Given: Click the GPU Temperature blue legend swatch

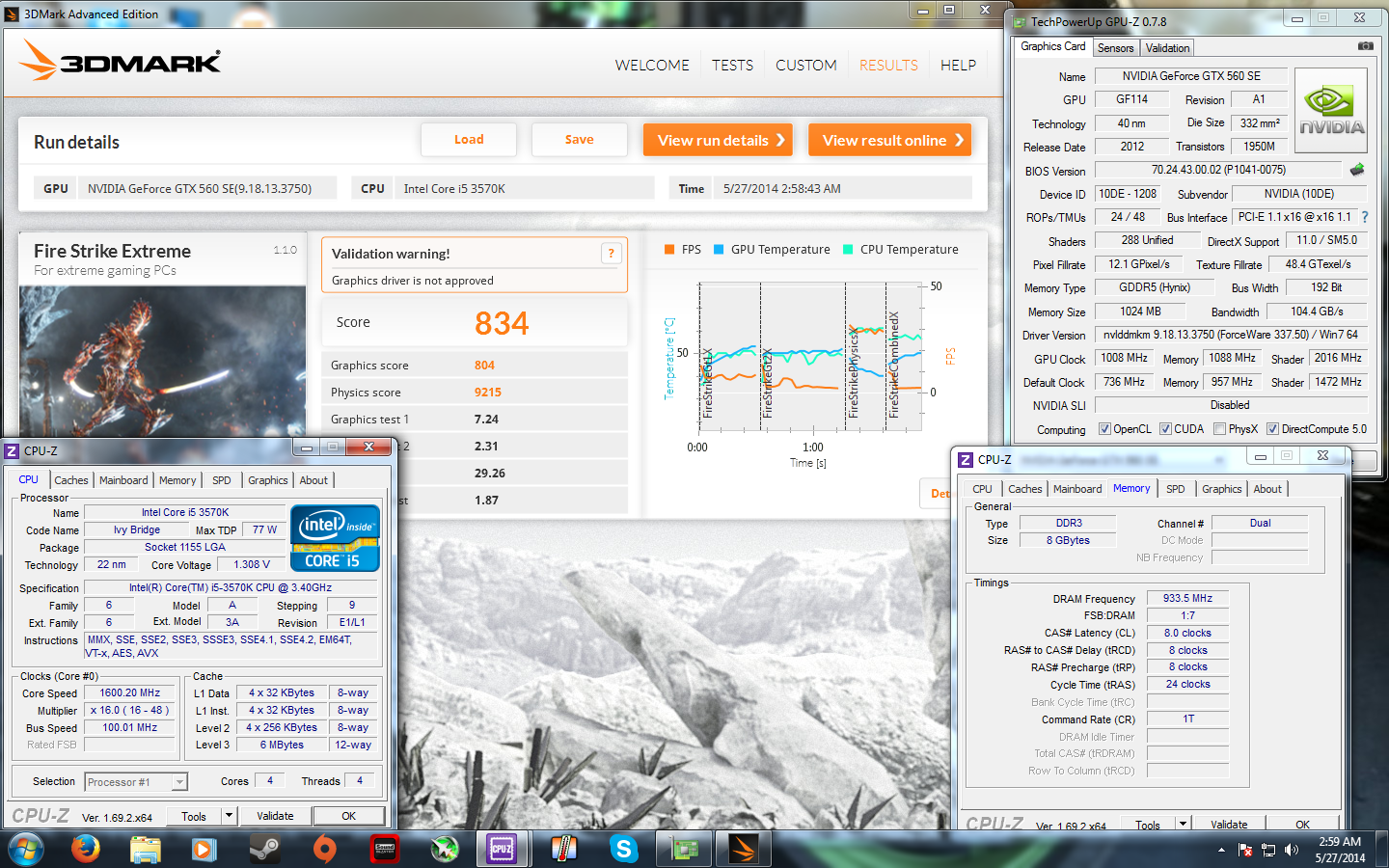Looking at the screenshot, I should point(719,249).
